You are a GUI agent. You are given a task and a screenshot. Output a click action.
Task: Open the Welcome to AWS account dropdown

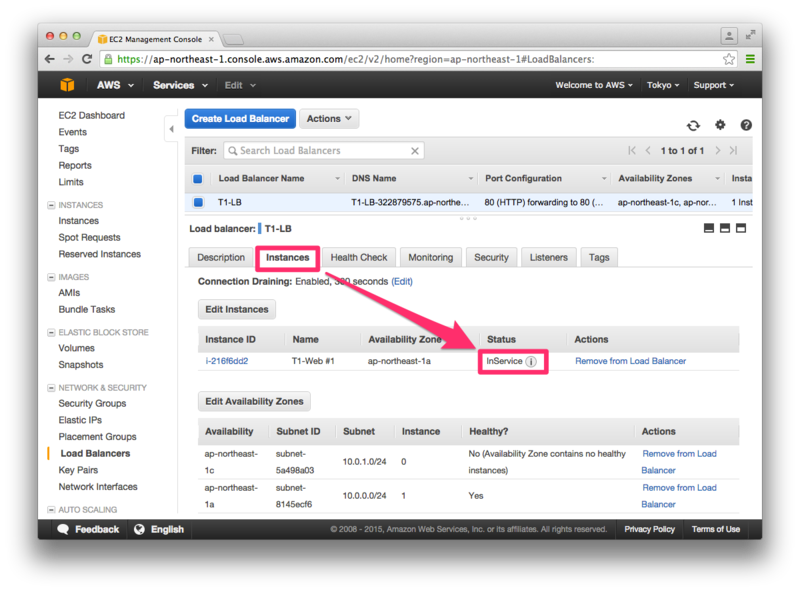594,85
